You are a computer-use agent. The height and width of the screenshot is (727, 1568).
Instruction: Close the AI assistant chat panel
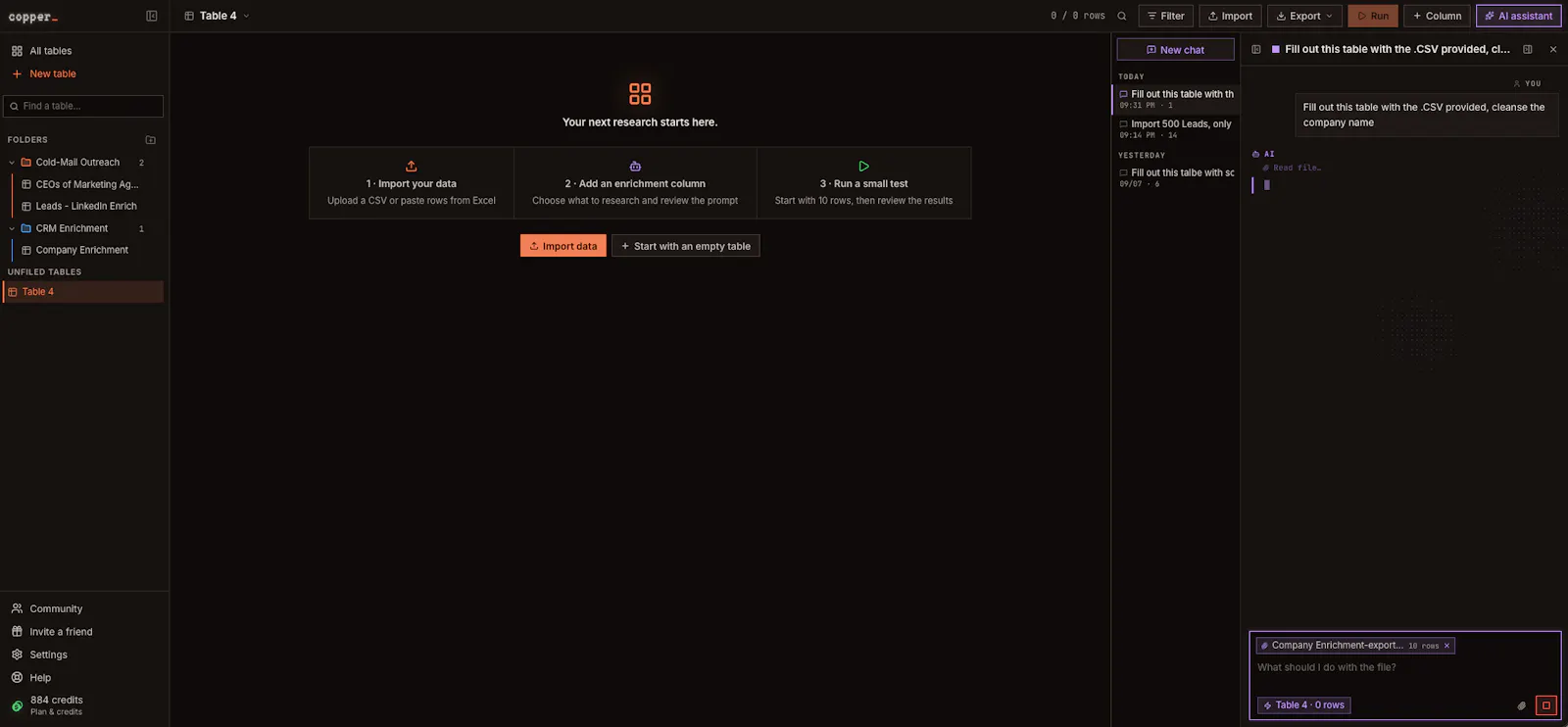[1553, 49]
